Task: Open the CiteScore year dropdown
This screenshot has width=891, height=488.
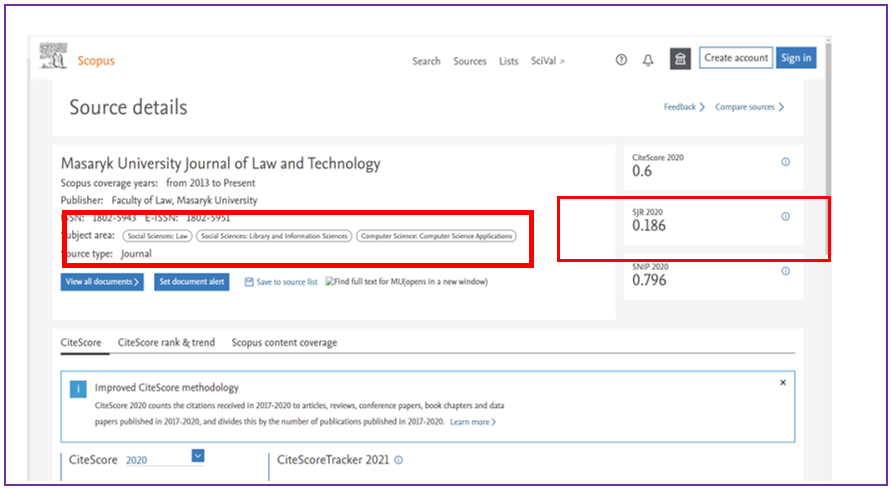Action: (198, 456)
